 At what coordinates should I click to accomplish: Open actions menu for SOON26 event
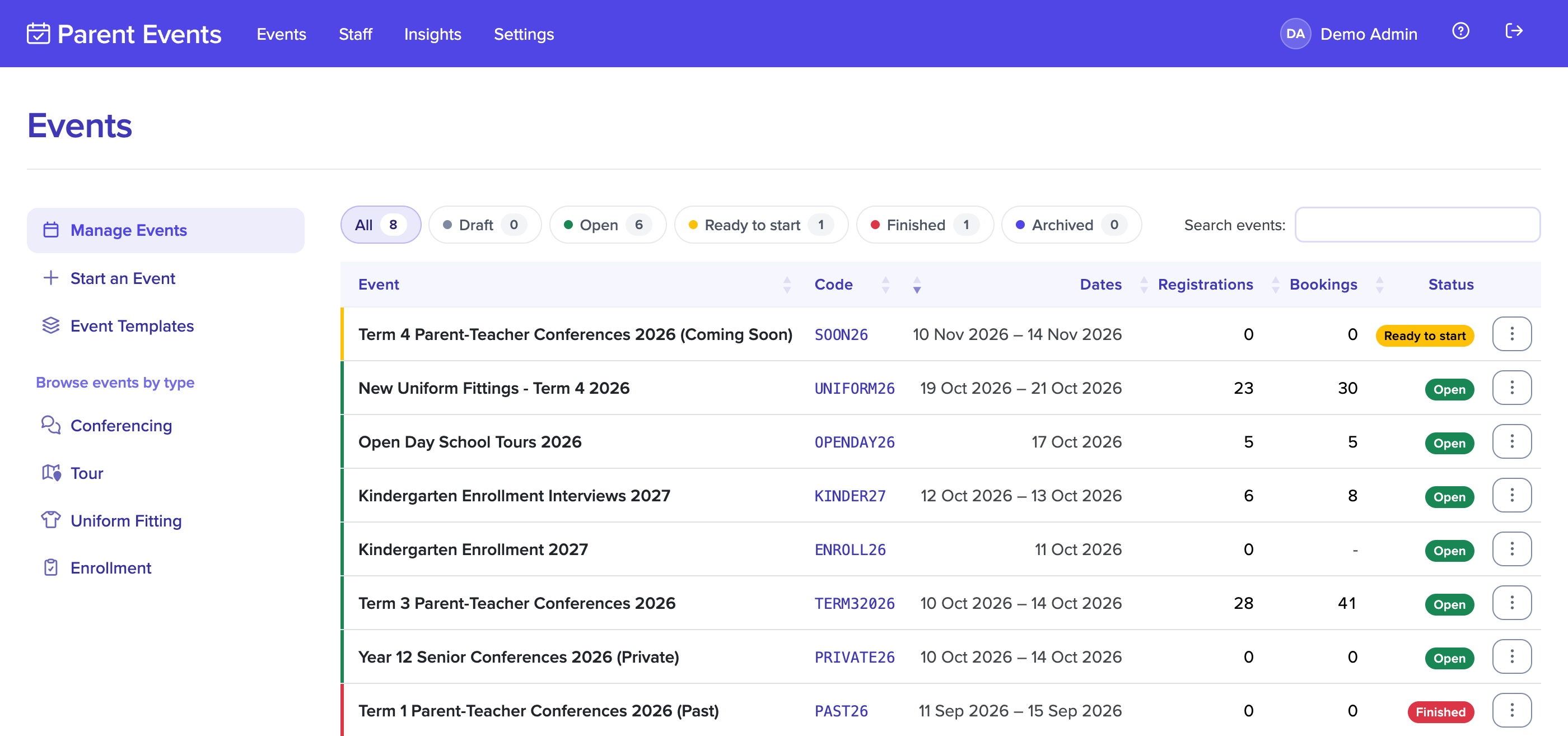pyautogui.click(x=1511, y=334)
